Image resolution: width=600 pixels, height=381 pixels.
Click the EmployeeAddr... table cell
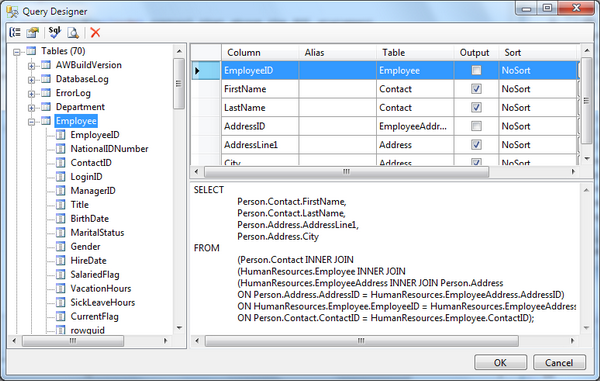click(415, 126)
